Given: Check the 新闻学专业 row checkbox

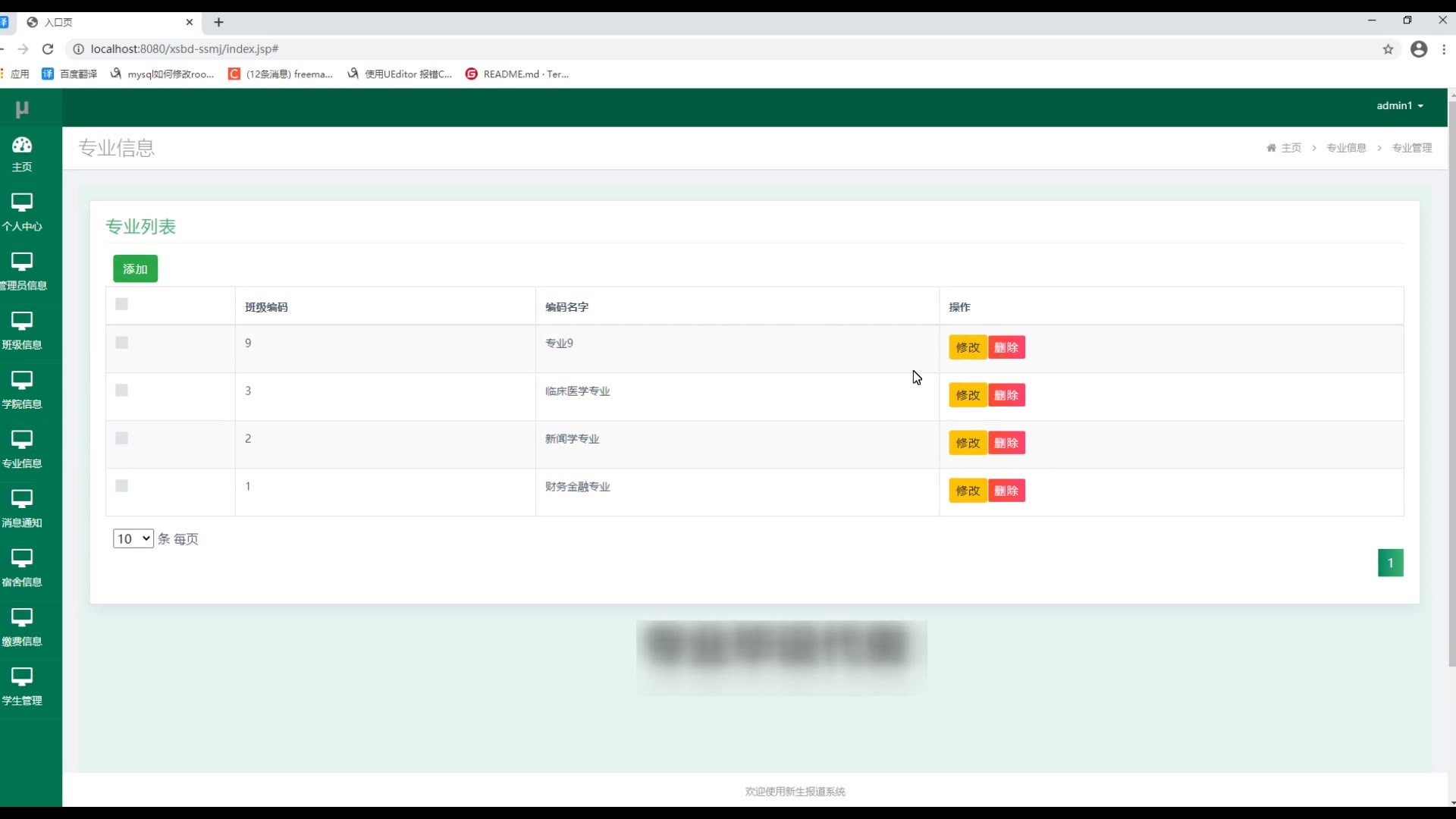Looking at the screenshot, I should coord(121,438).
